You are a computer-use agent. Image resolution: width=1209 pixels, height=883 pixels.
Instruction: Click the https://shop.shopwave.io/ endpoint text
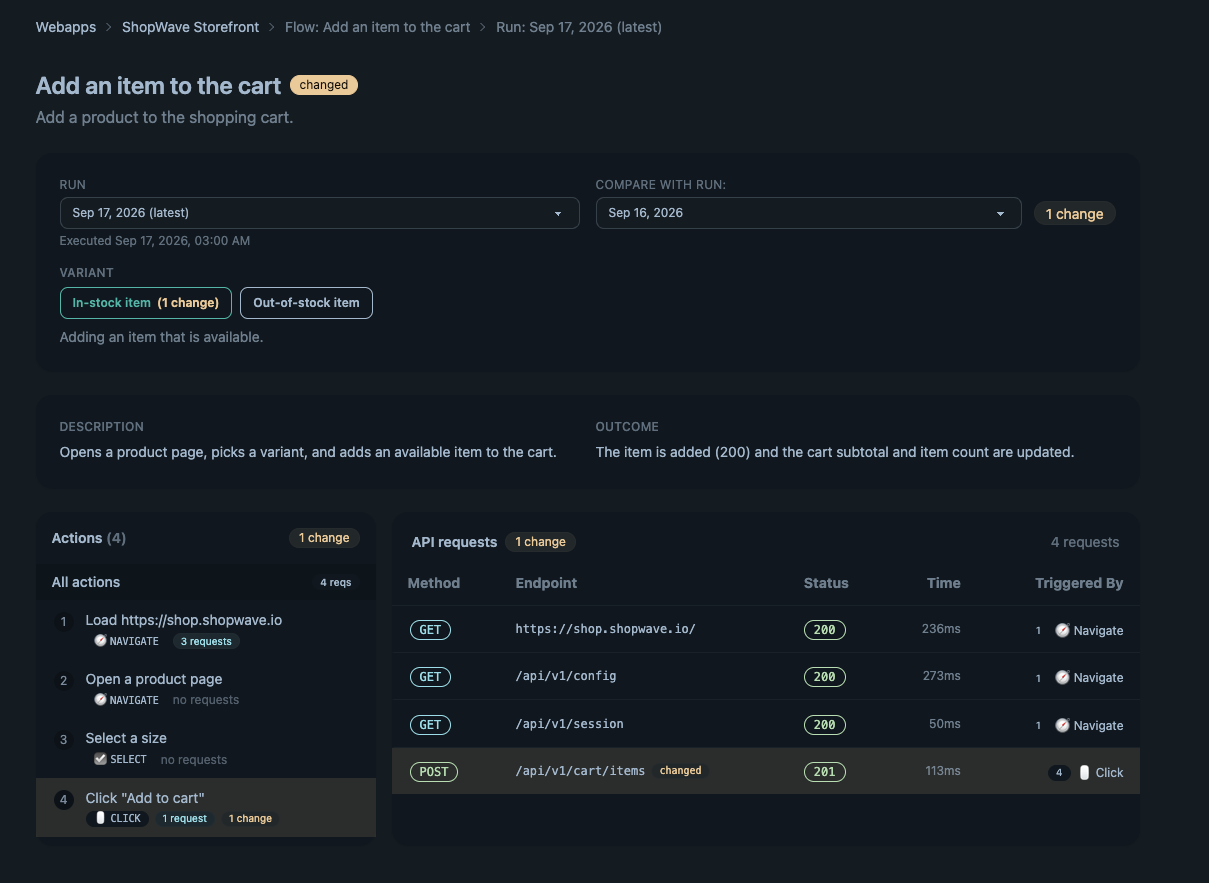click(x=605, y=629)
